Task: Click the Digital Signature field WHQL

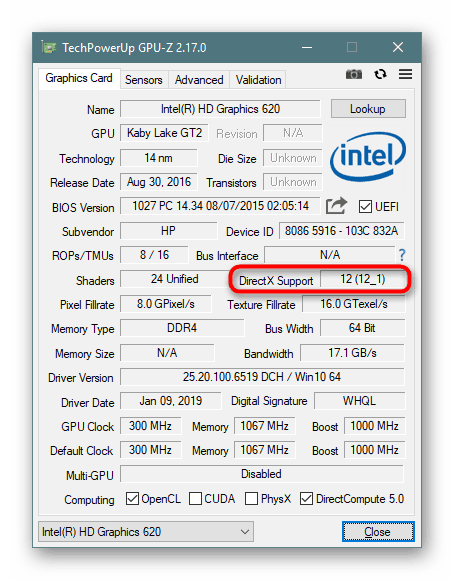Action: 360,401
